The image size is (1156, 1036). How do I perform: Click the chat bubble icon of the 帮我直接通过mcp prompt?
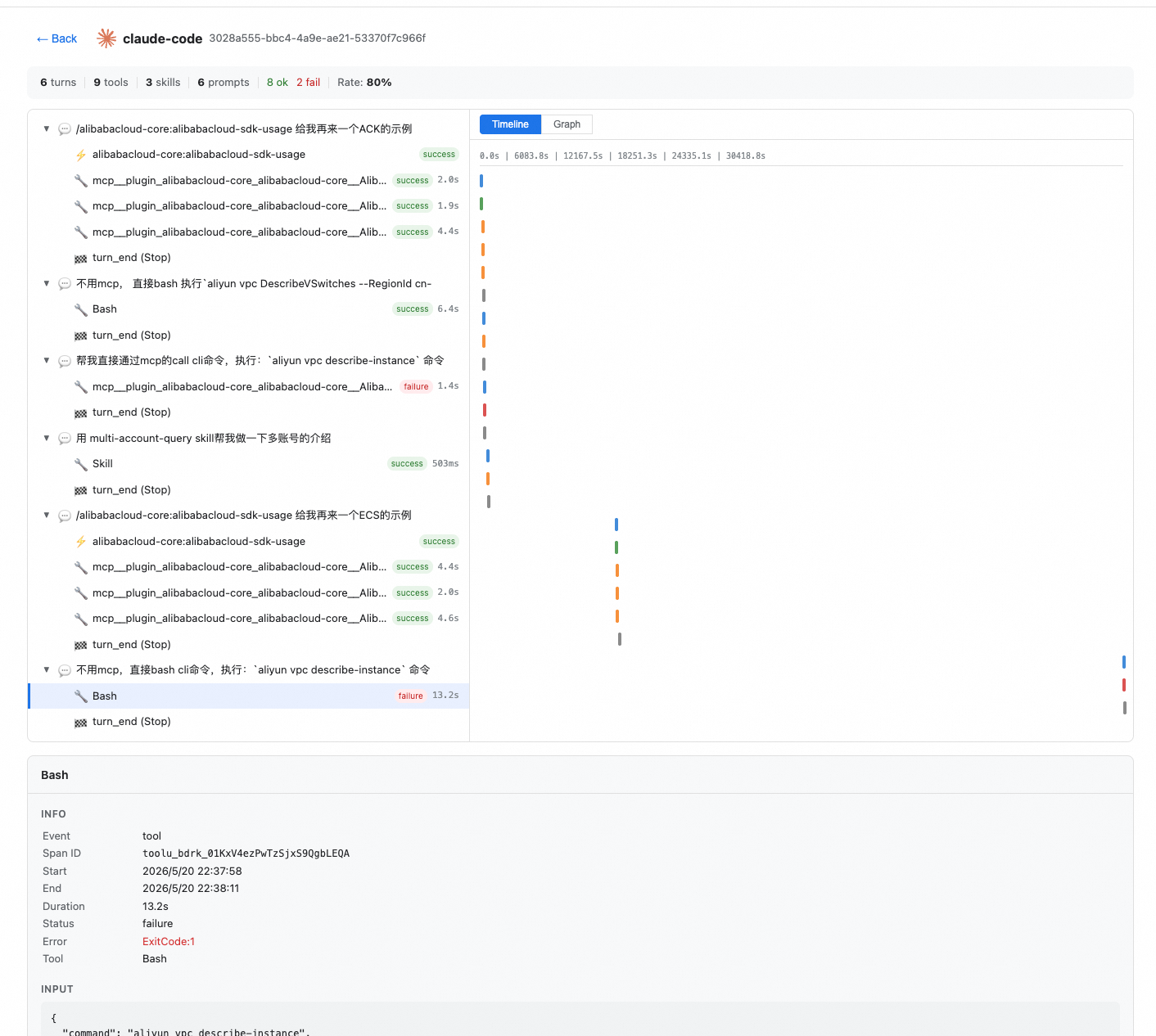click(65, 361)
